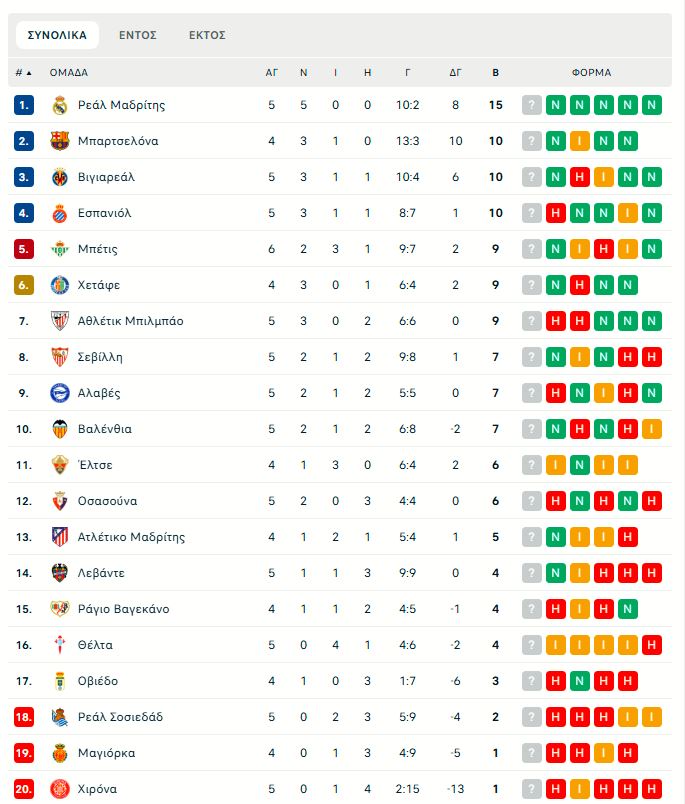Click the red position 18 badge
Viewport: 685px width, 804px height.
coord(24,717)
